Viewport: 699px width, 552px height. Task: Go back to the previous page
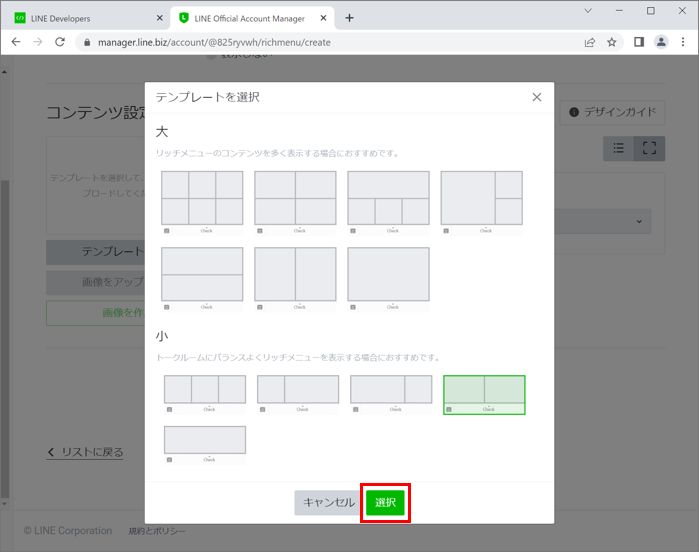pos(16,42)
